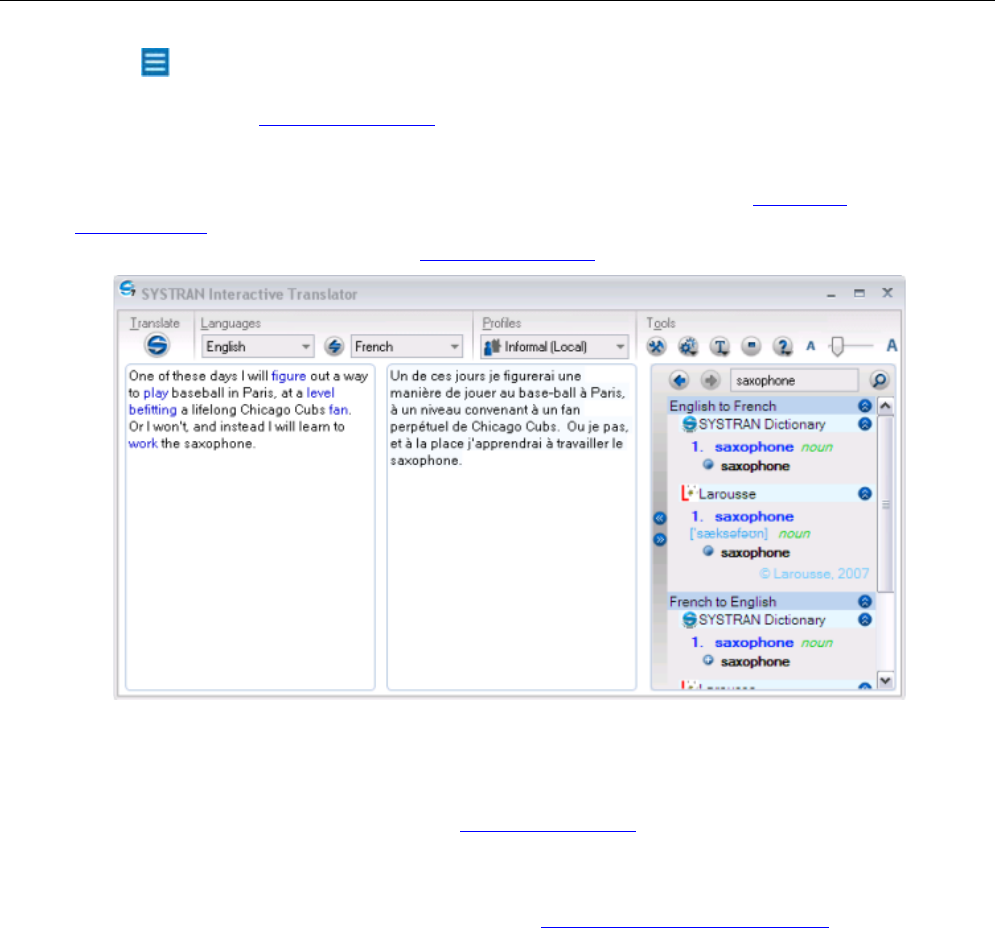Go back with the blue left arrow
The image size is (995, 928).
[679, 380]
